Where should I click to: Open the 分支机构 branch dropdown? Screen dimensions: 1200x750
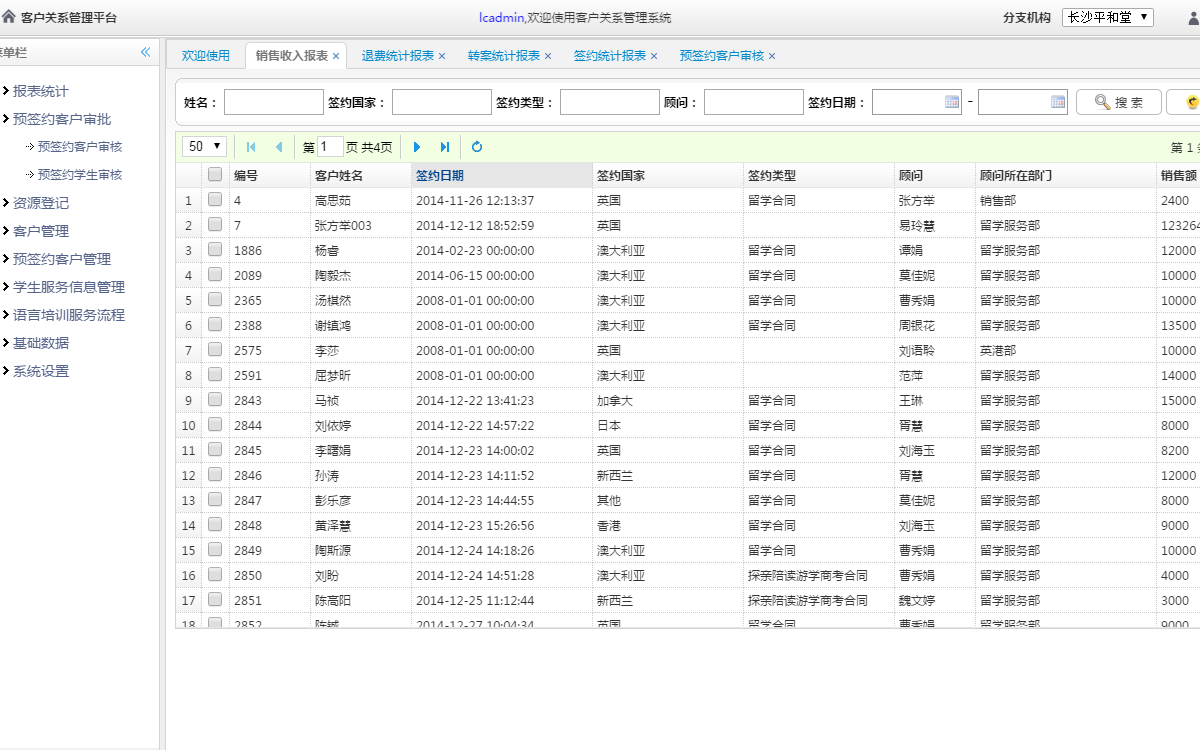tap(1108, 17)
